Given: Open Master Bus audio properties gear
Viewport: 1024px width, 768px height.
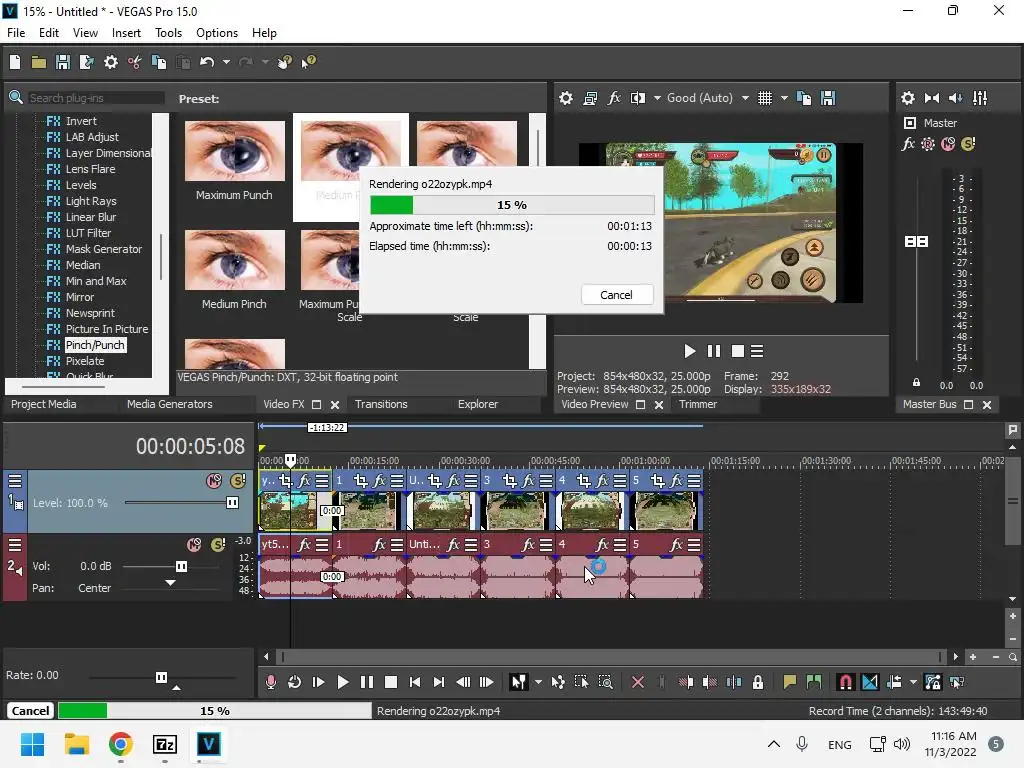Looking at the screenshot, I should tap(908, 98).
